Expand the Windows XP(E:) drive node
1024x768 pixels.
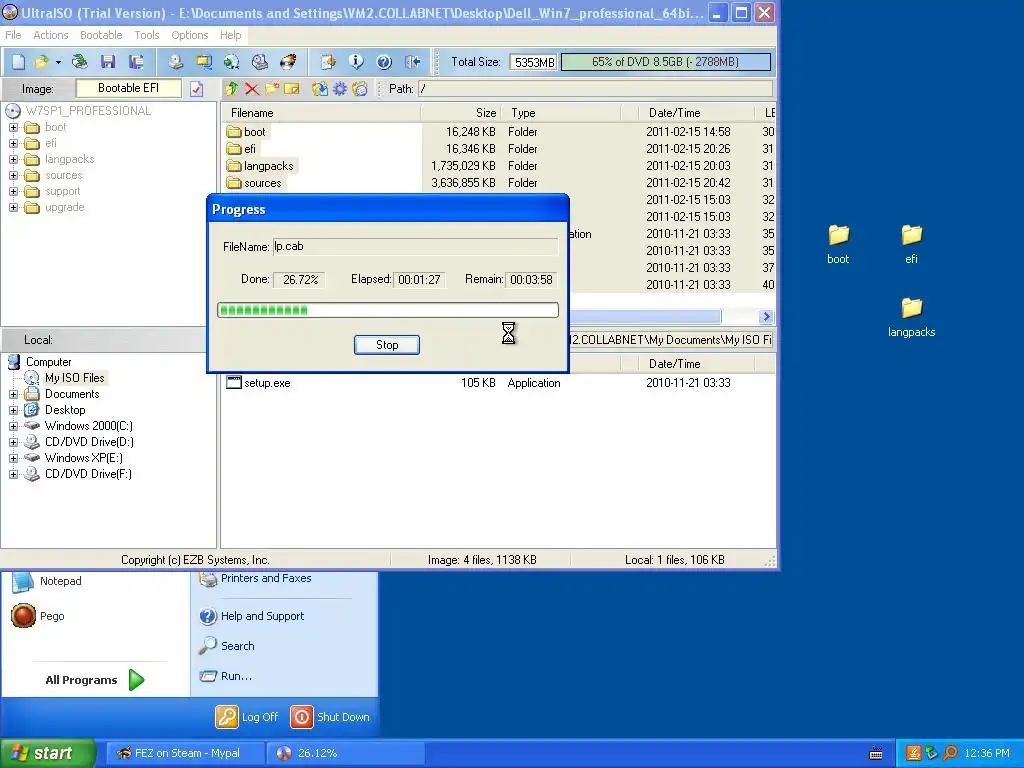click(14, 458)
